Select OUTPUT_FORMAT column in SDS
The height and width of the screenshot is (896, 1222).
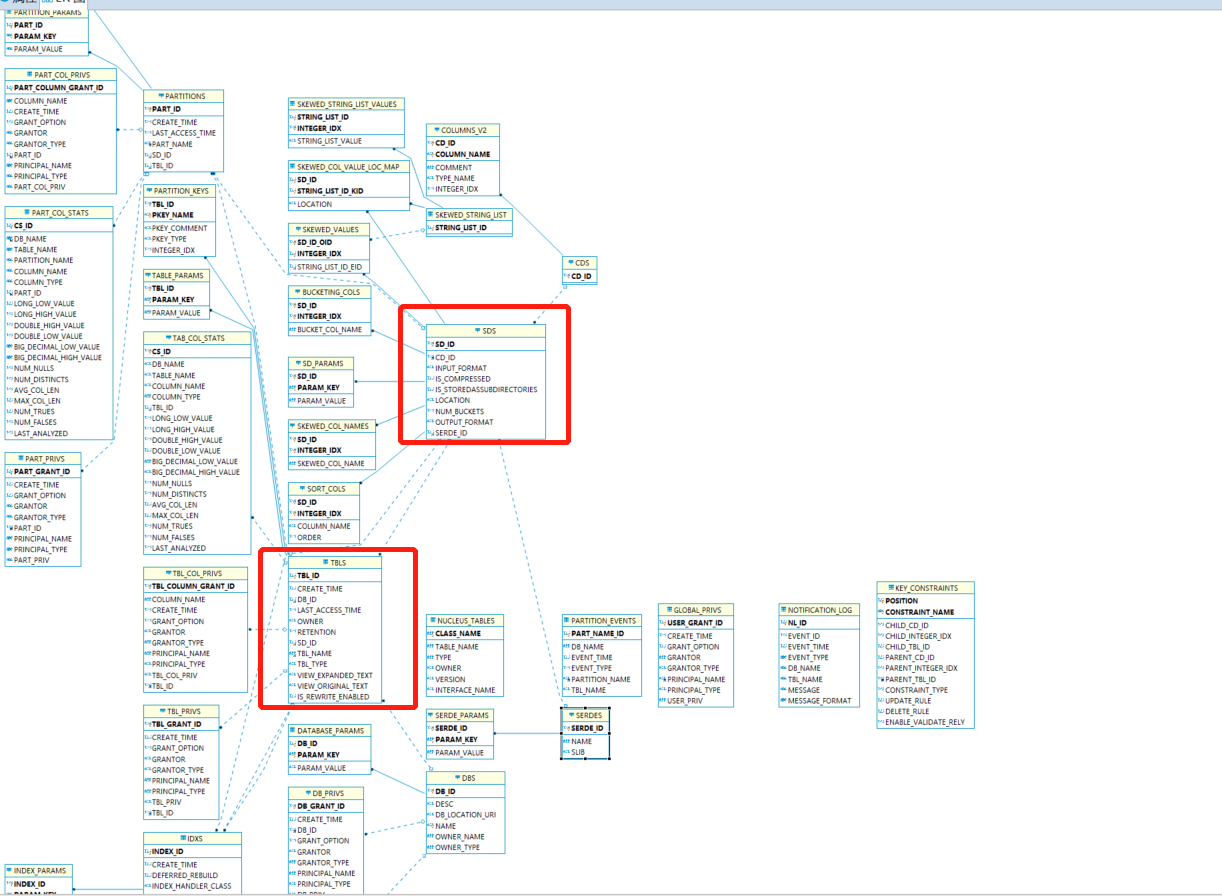pyautogui.click(x=464, y=422)
